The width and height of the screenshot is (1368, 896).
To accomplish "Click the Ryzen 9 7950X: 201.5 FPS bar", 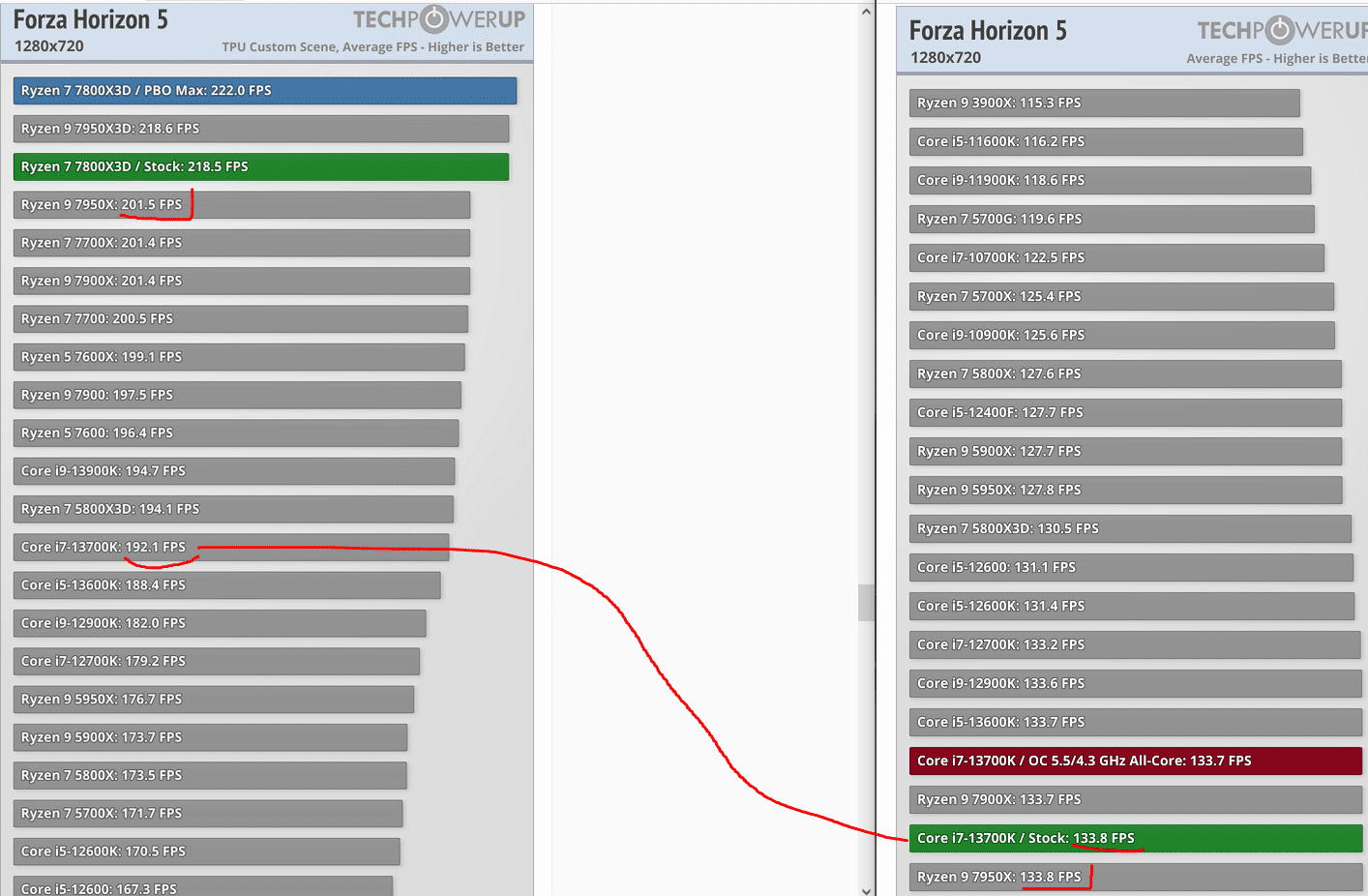I will tap(242, 205).
